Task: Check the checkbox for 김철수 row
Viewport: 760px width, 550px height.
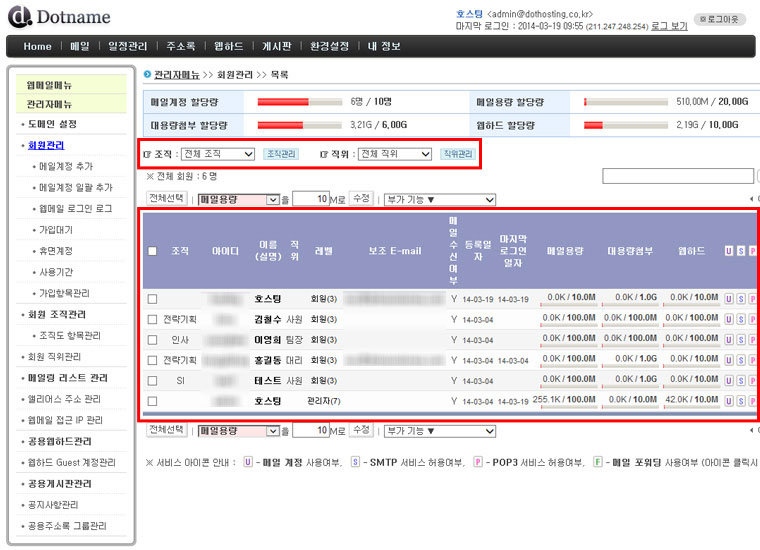Action: click(152, 320)
